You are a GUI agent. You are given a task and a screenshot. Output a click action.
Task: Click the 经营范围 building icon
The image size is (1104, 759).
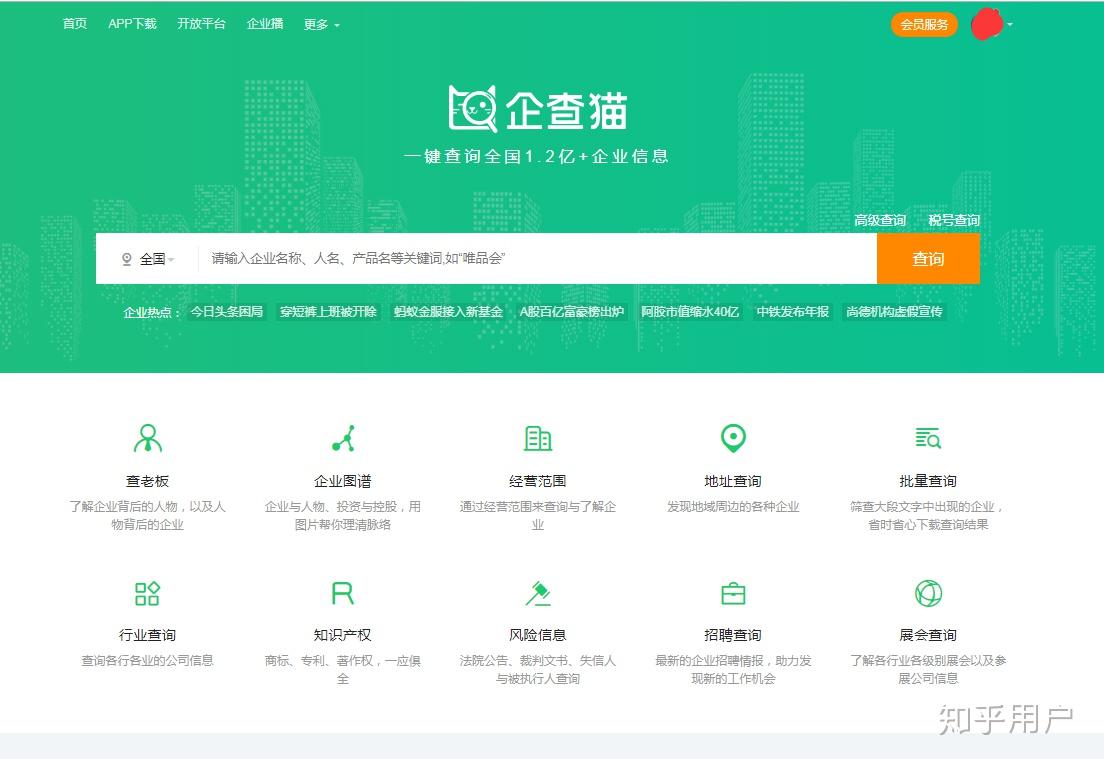pyautogui.click(x=537, y=437)
